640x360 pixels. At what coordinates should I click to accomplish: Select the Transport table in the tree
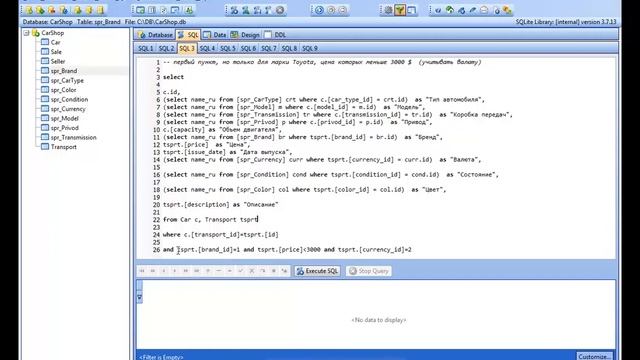point(64,147)
